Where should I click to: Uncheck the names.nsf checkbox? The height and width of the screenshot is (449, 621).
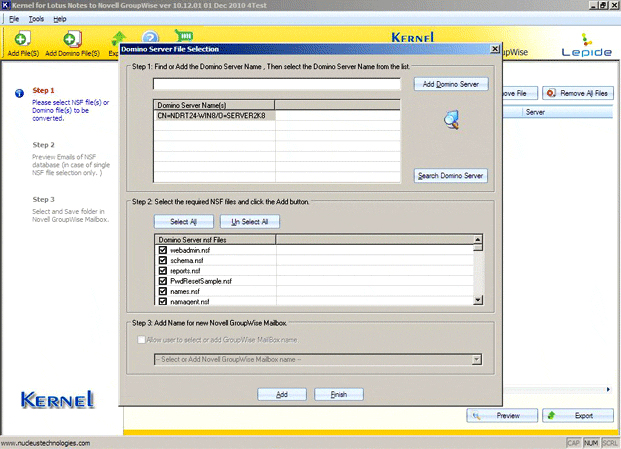162,291
